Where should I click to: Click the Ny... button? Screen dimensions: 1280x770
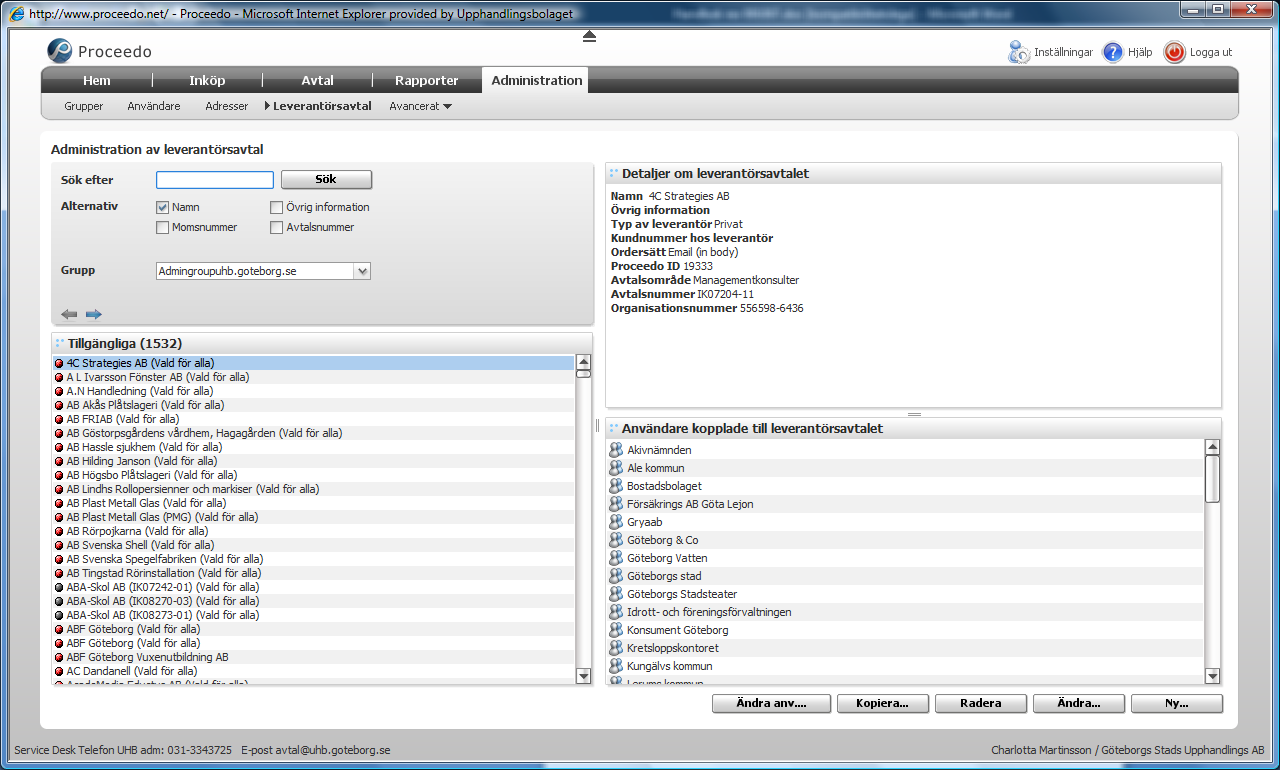(x=1177, y=703)
